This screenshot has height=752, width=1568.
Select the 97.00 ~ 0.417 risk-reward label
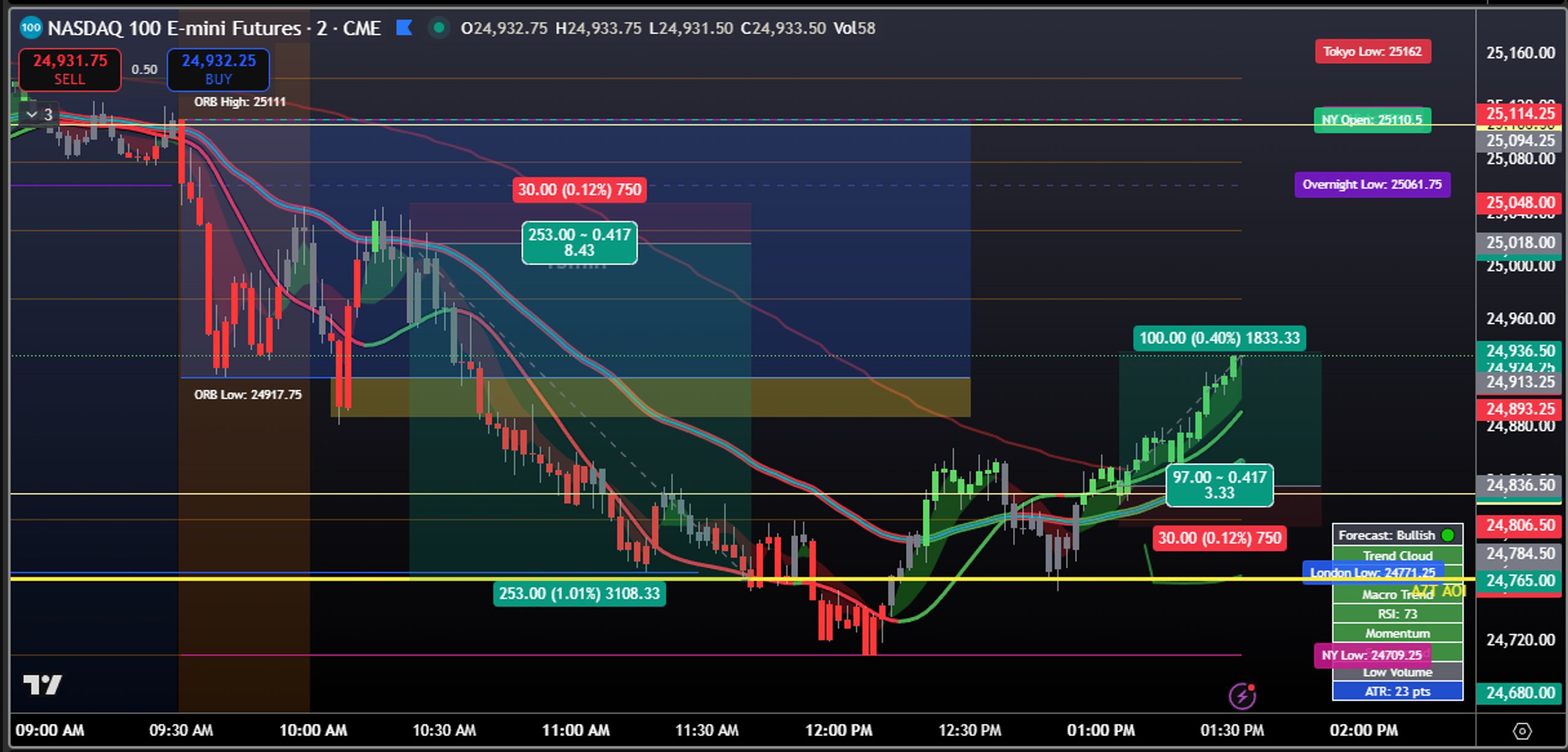pos(1219,485)
